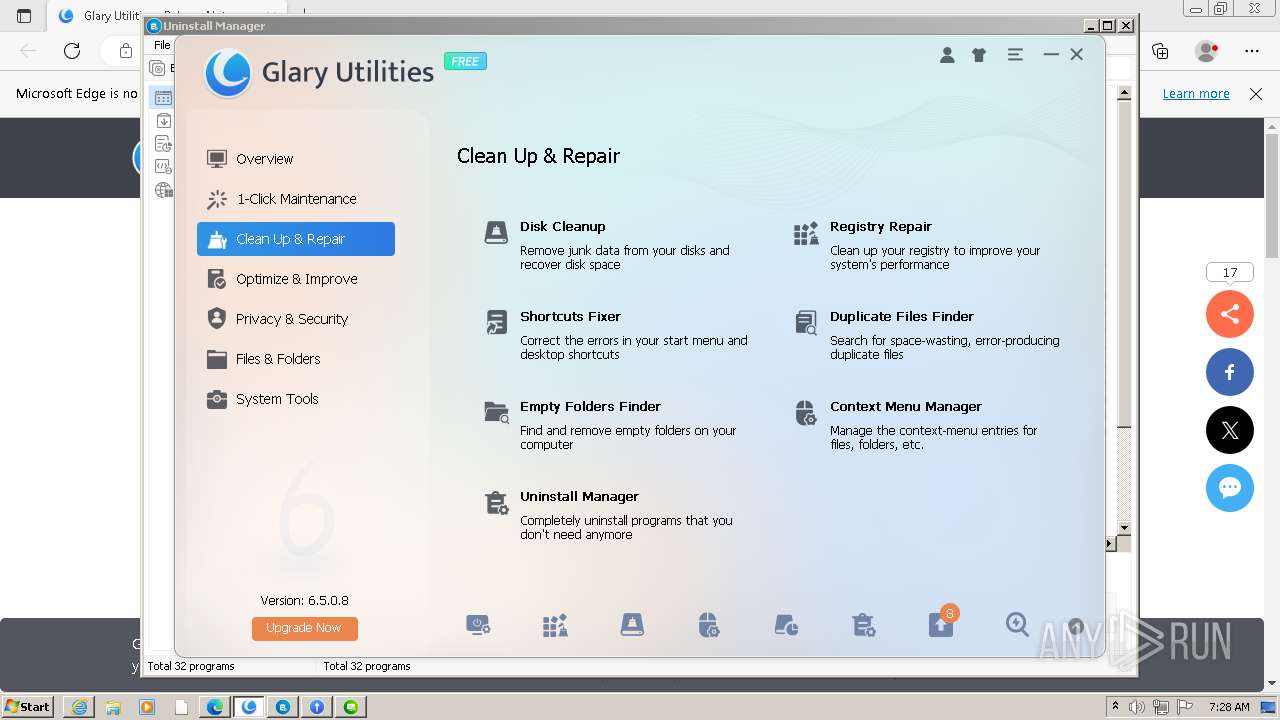This screenshot has height=720, width=1280.
Task: Share page on X (Twitter)
Action: 1230,430
